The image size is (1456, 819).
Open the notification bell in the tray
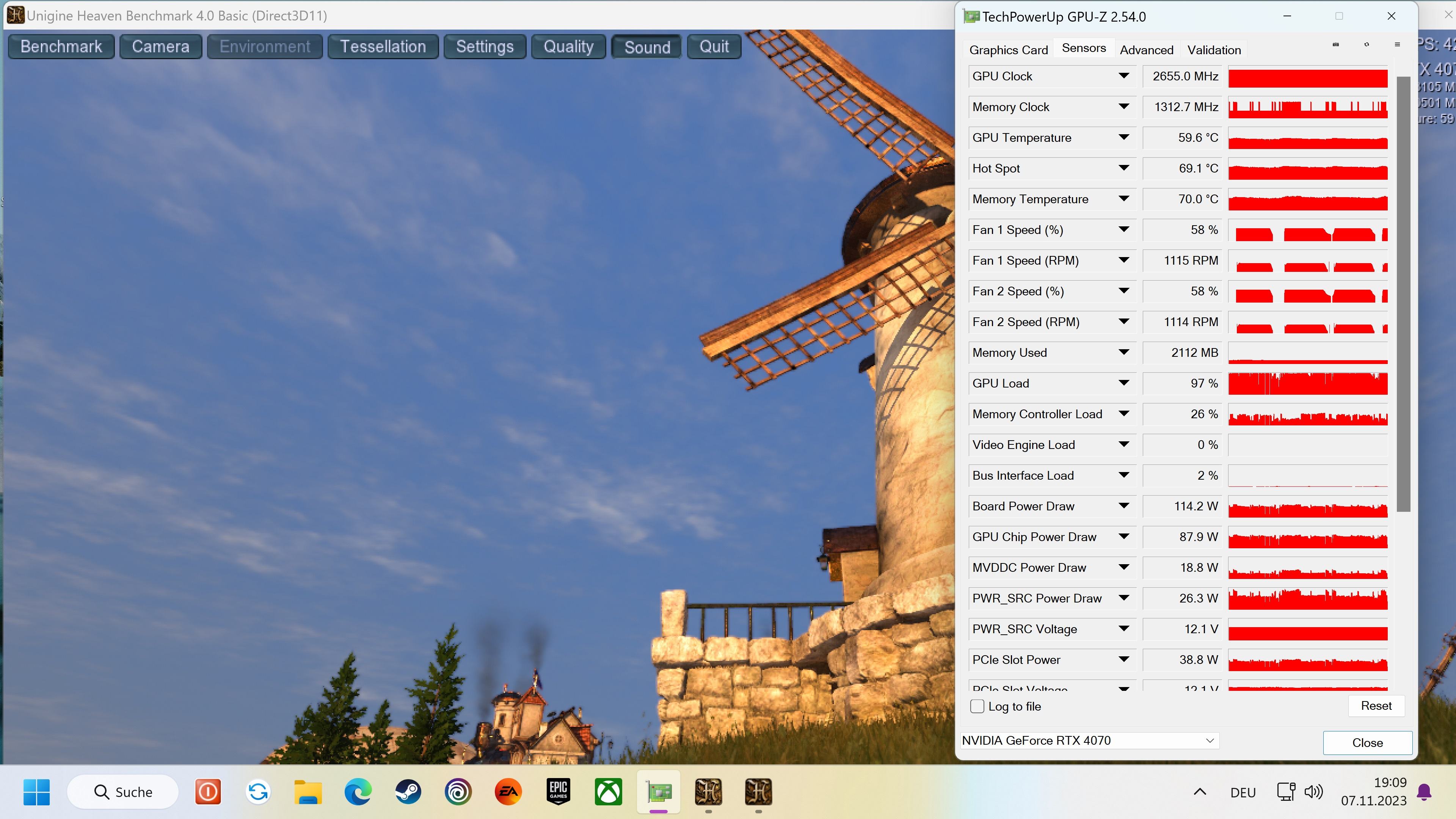point(1425,792)
